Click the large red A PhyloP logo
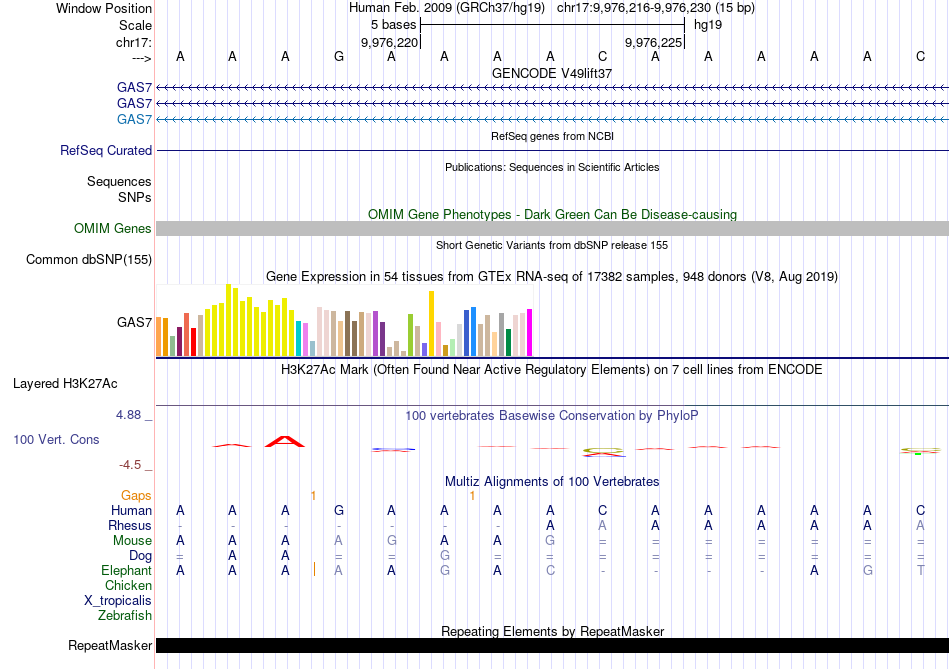This screenshot has height=669, width=950. click(x=285, y=441)
